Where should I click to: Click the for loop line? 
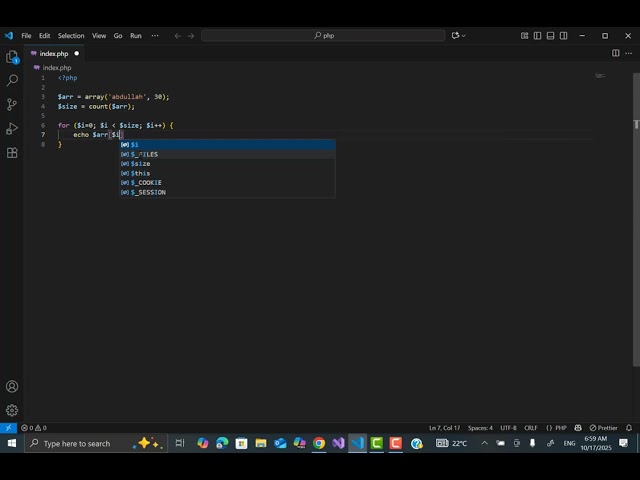116,125
